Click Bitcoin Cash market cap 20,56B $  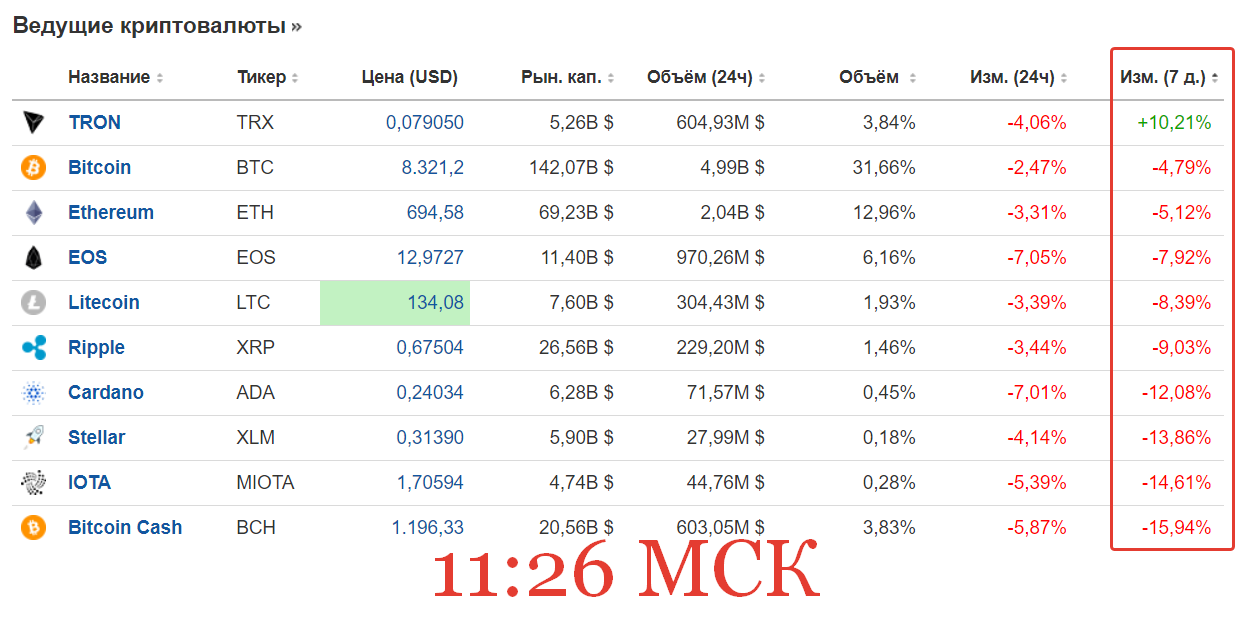576,528
